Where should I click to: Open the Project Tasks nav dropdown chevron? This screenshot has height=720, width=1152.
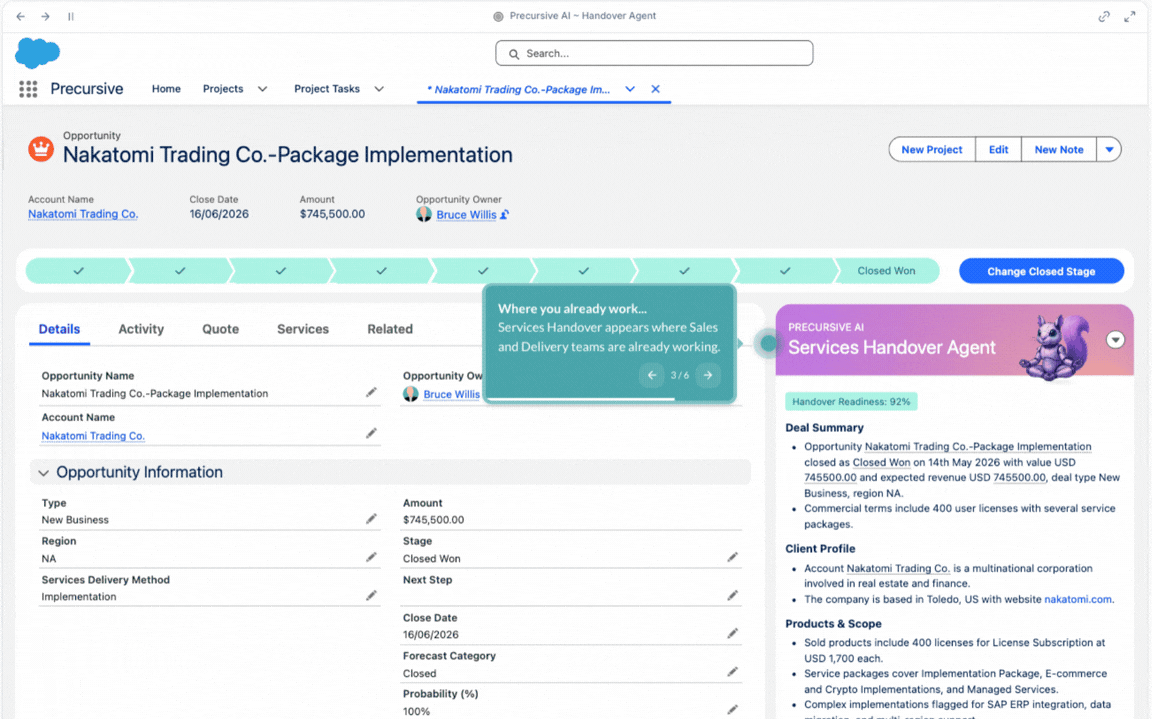coord(379,89)
